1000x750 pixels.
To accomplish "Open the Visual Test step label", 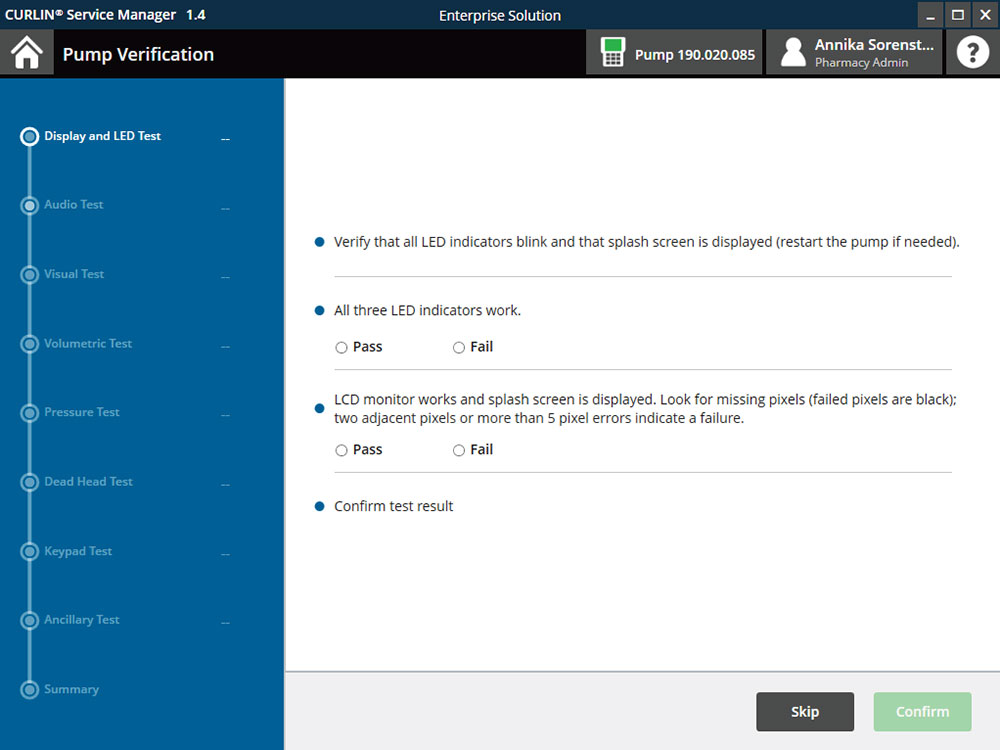I will [x=74, y=274].
